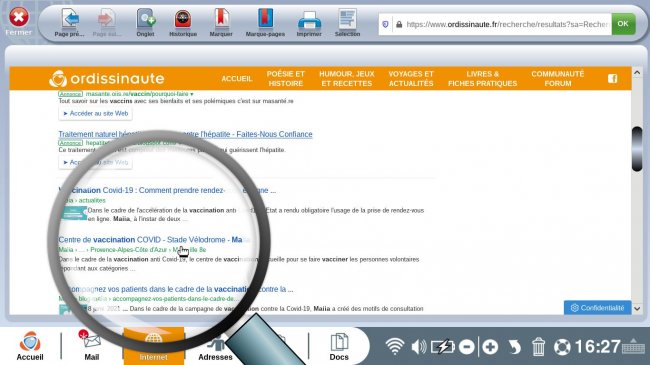The height and width of the screenshot is (365, 650).
Task: Open Traitement naturel hépatite link
Action: pos(185,134)
